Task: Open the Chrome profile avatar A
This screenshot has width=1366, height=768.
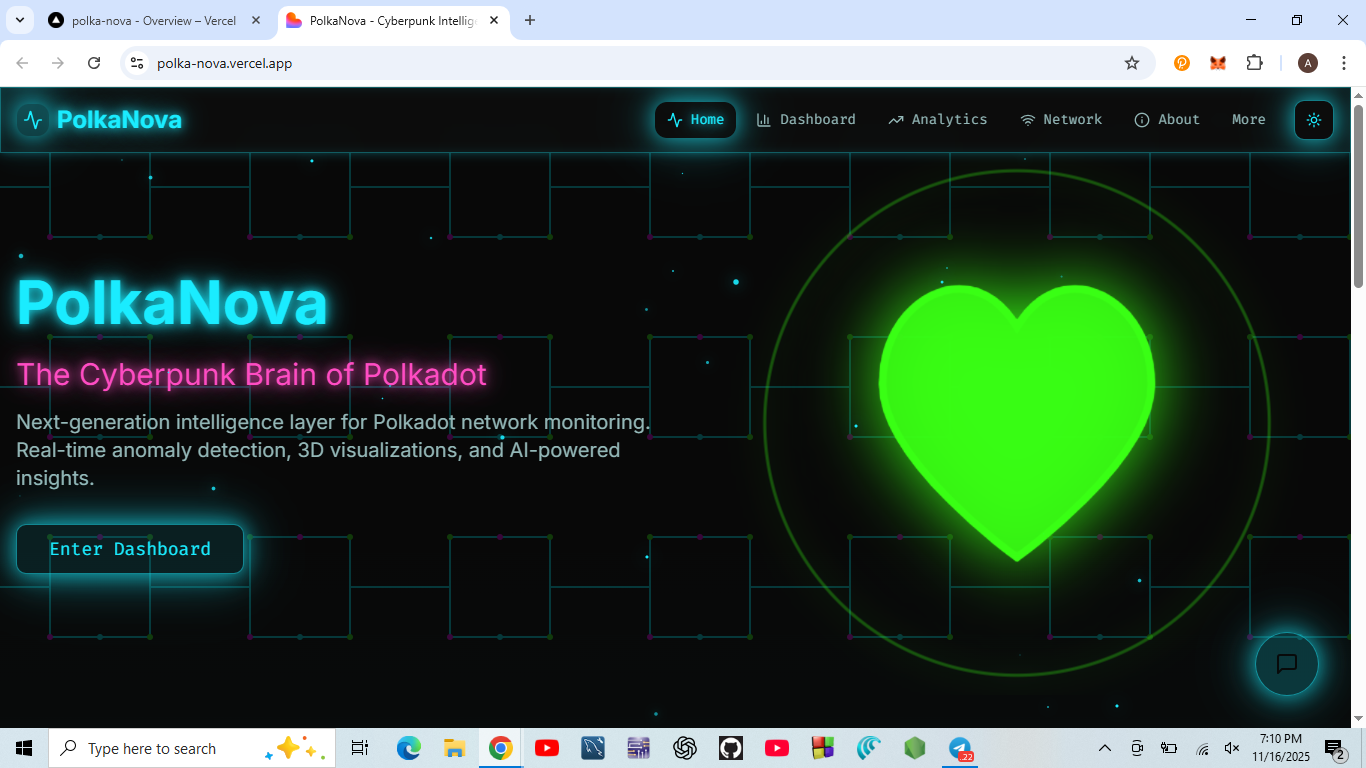Action: 1308,63
